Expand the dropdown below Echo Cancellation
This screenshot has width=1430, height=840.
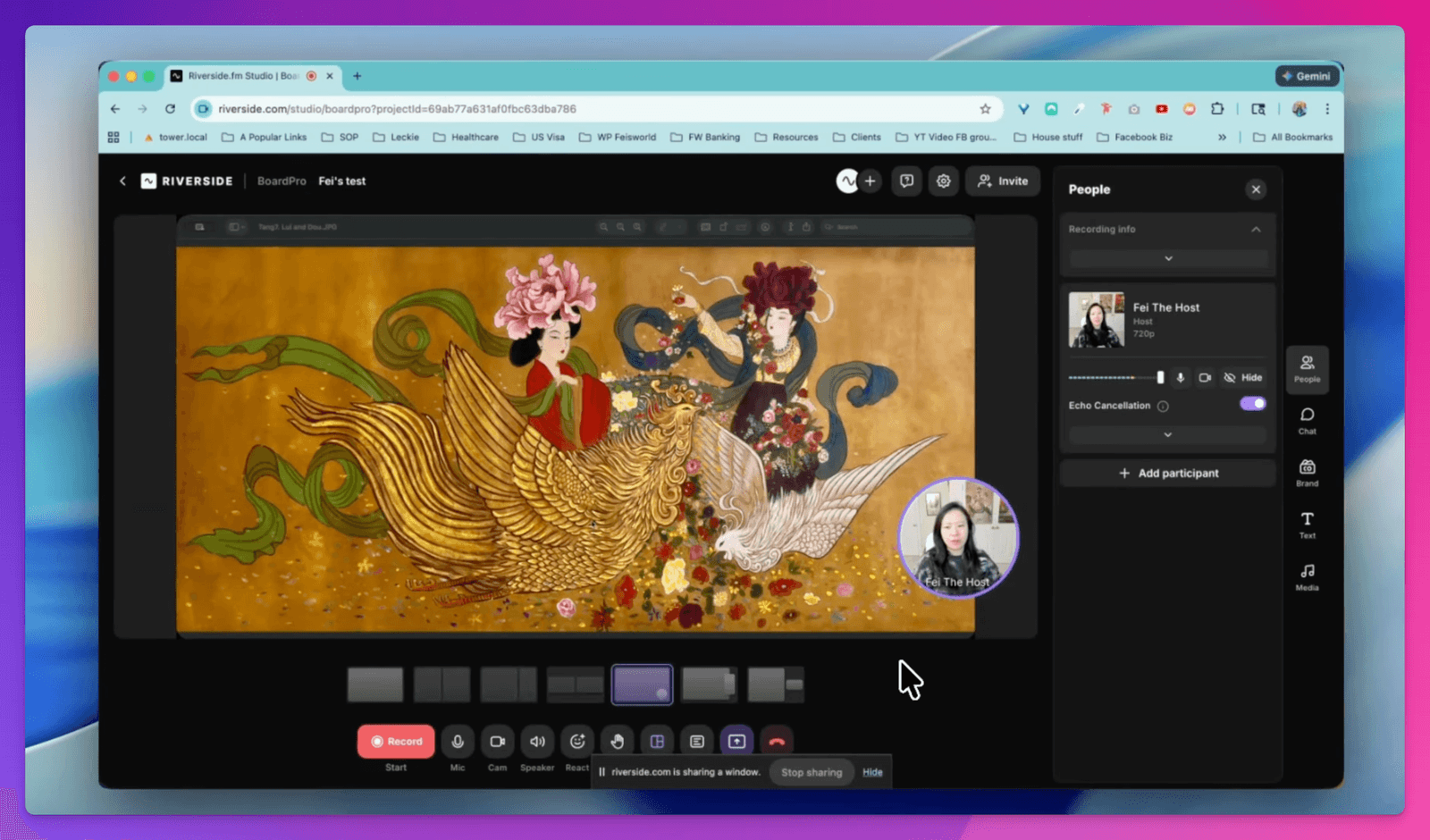click(1167, 434)
